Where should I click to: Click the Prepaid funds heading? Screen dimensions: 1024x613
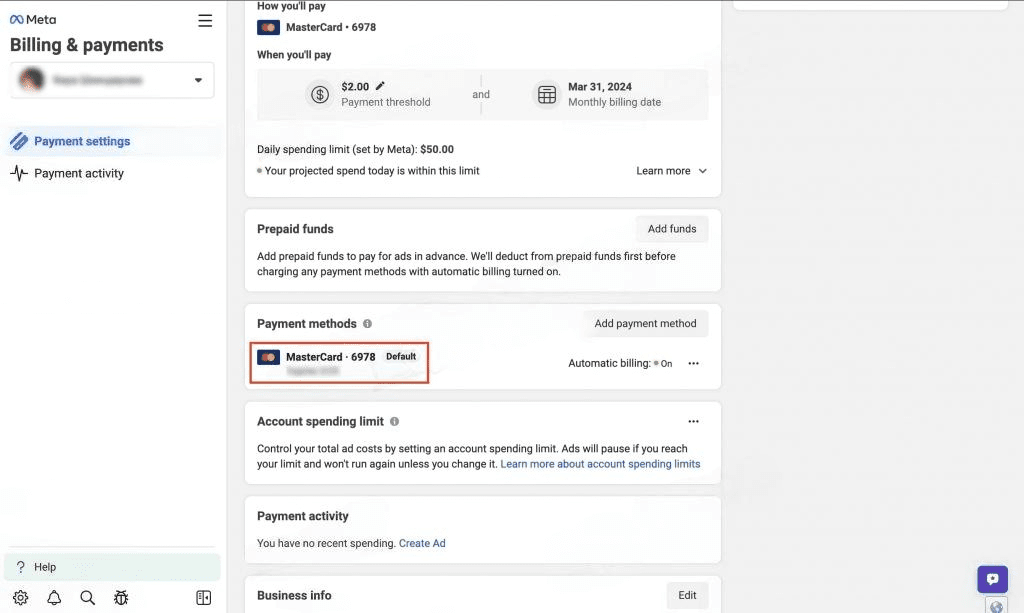tap(295, 229)
